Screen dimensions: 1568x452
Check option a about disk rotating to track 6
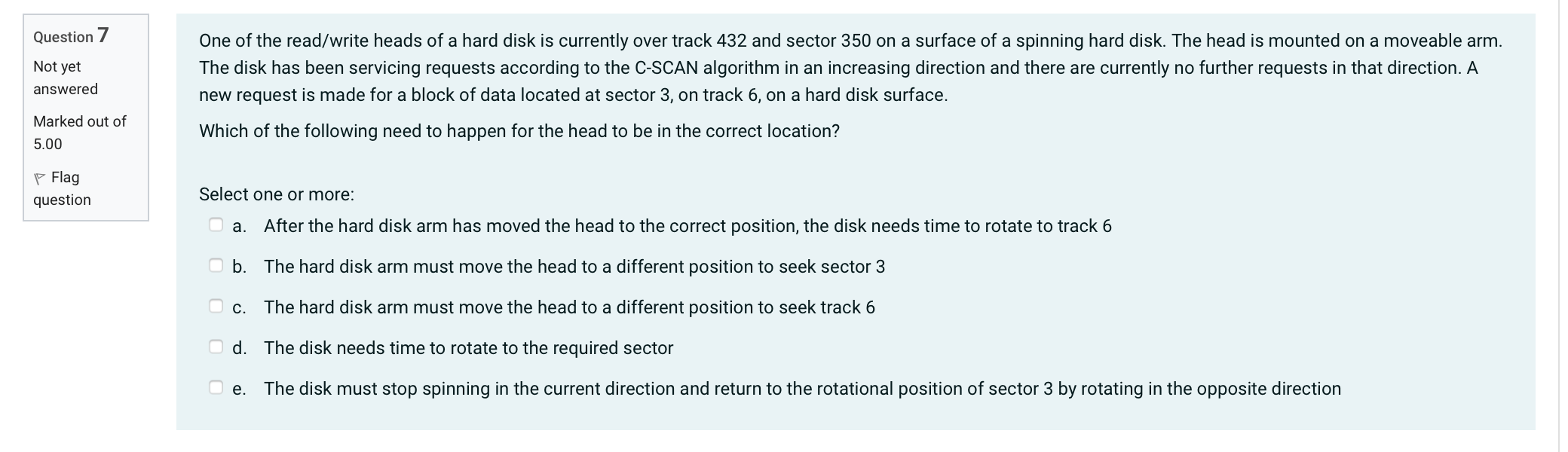click(x=216, y=223)
